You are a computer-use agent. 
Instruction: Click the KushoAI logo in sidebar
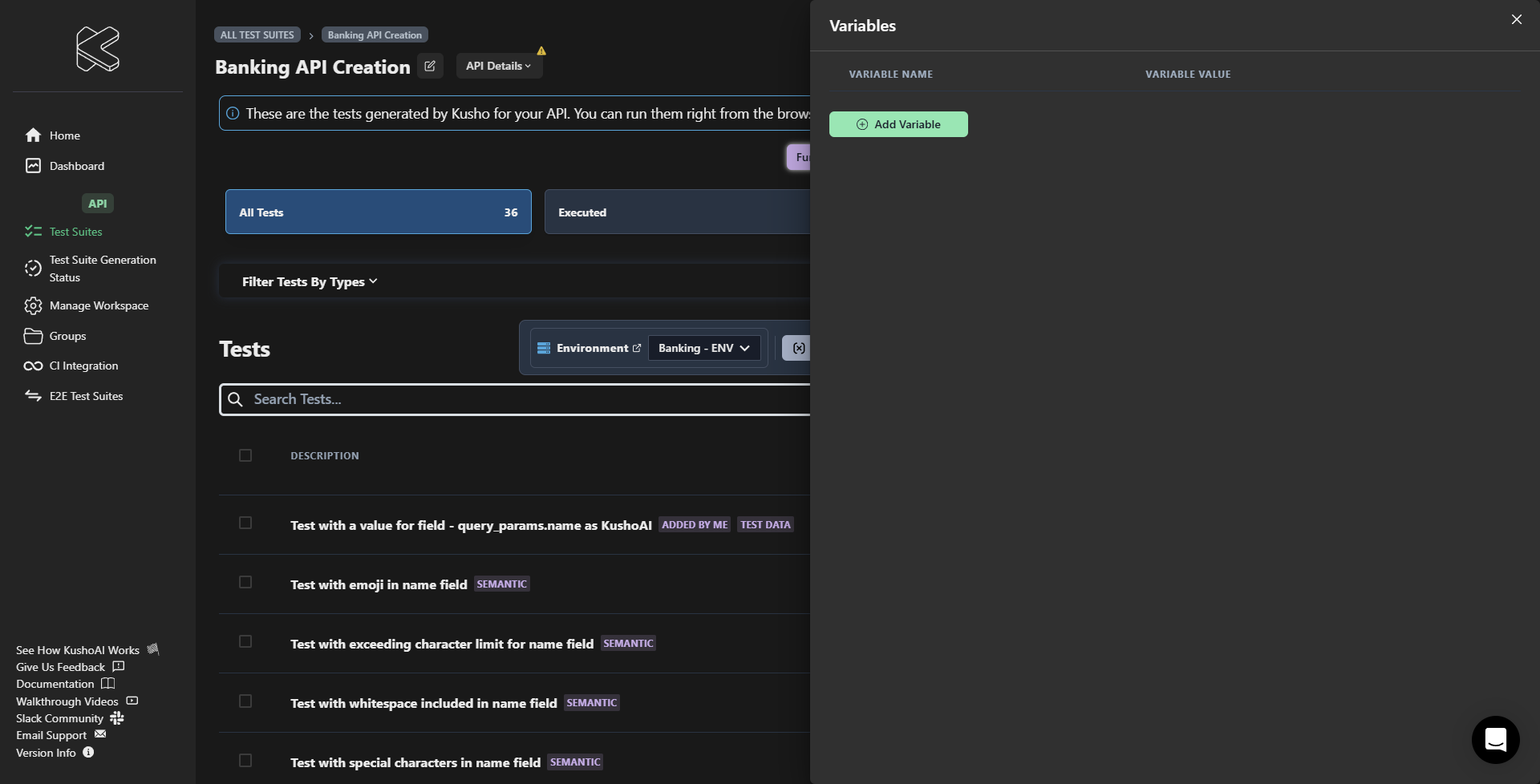[x=98, y=49]
